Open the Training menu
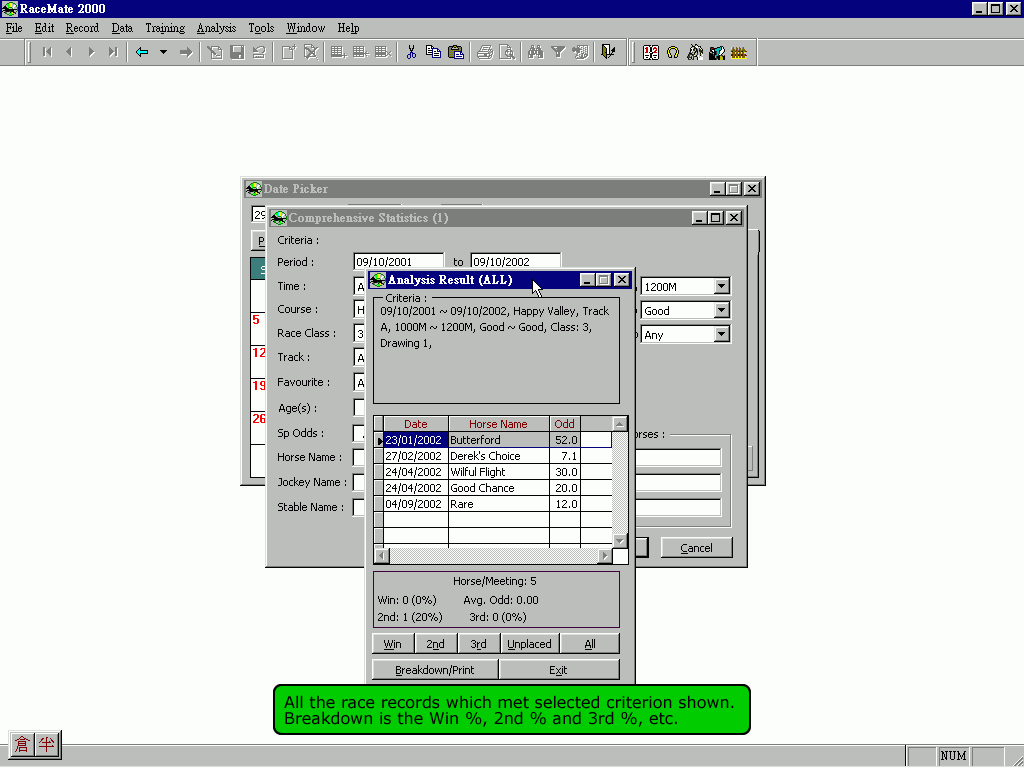The image size is (1024, 768). point(165,28)
